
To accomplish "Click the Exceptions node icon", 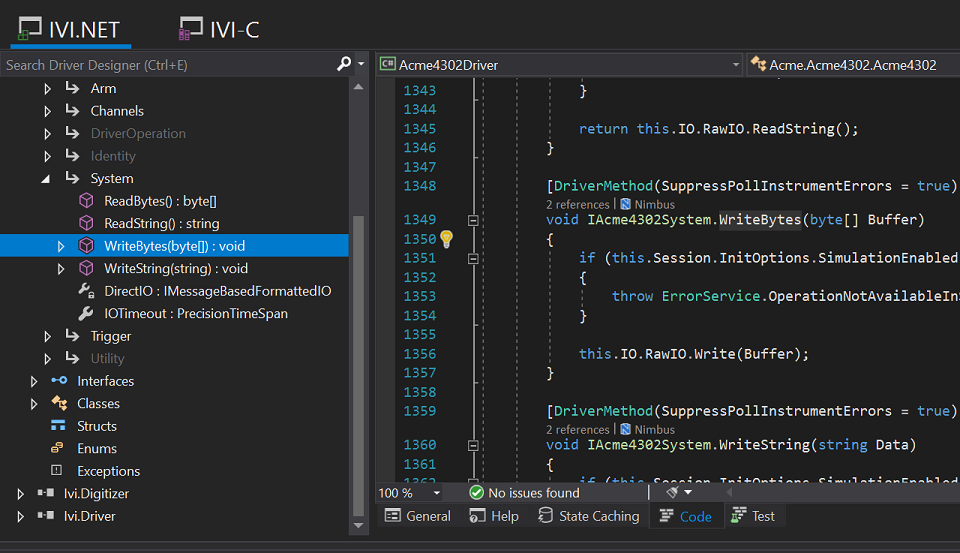I will pos(56,470).
